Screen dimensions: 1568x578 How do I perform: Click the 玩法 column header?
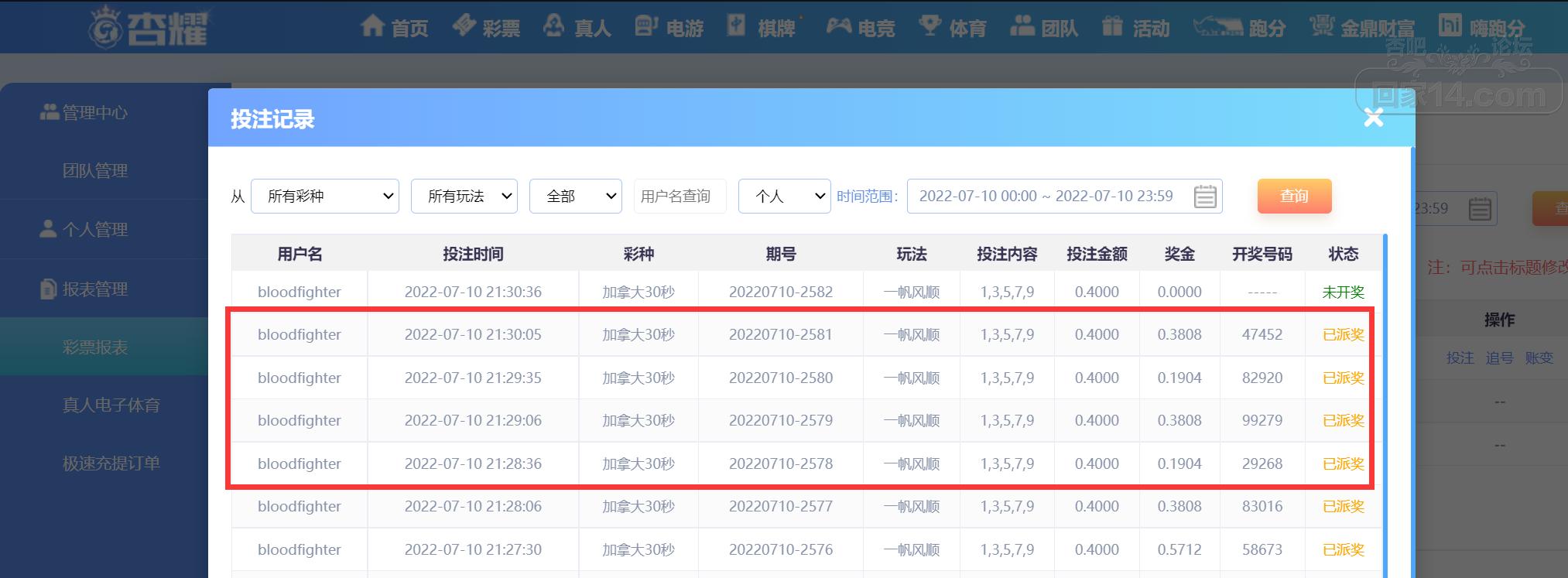[912, 254]
